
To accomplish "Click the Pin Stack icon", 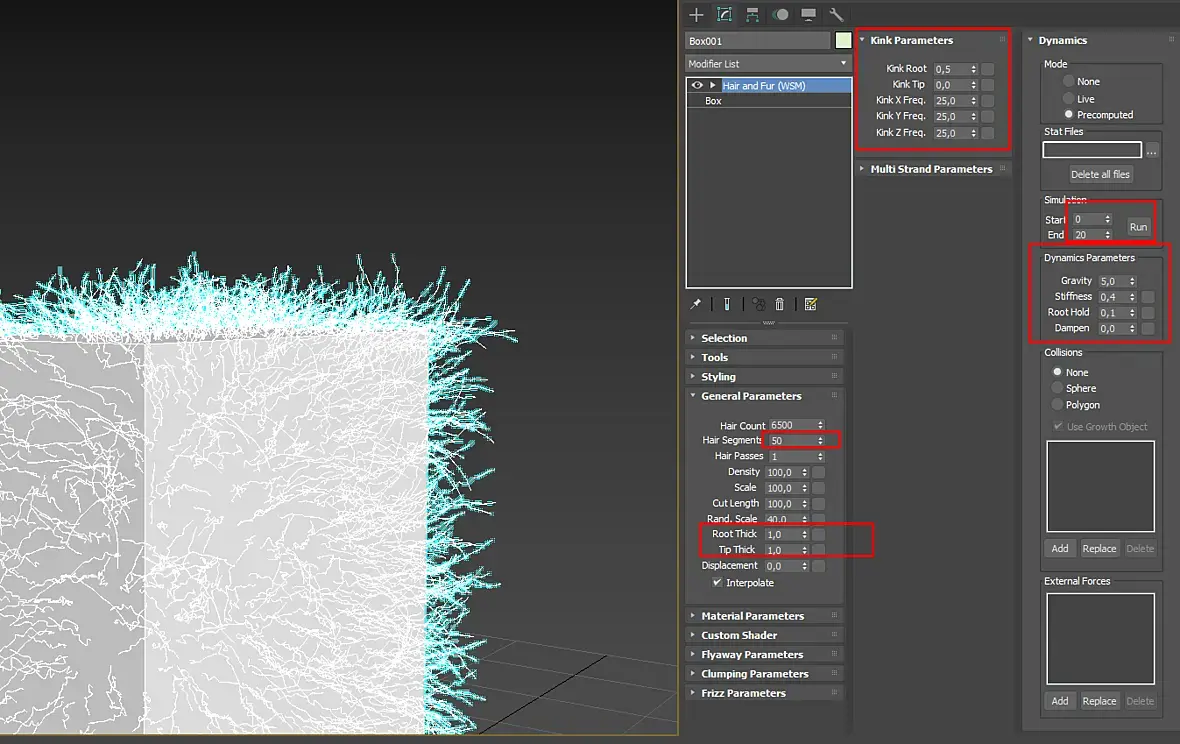I will click(x=696, y=304).
